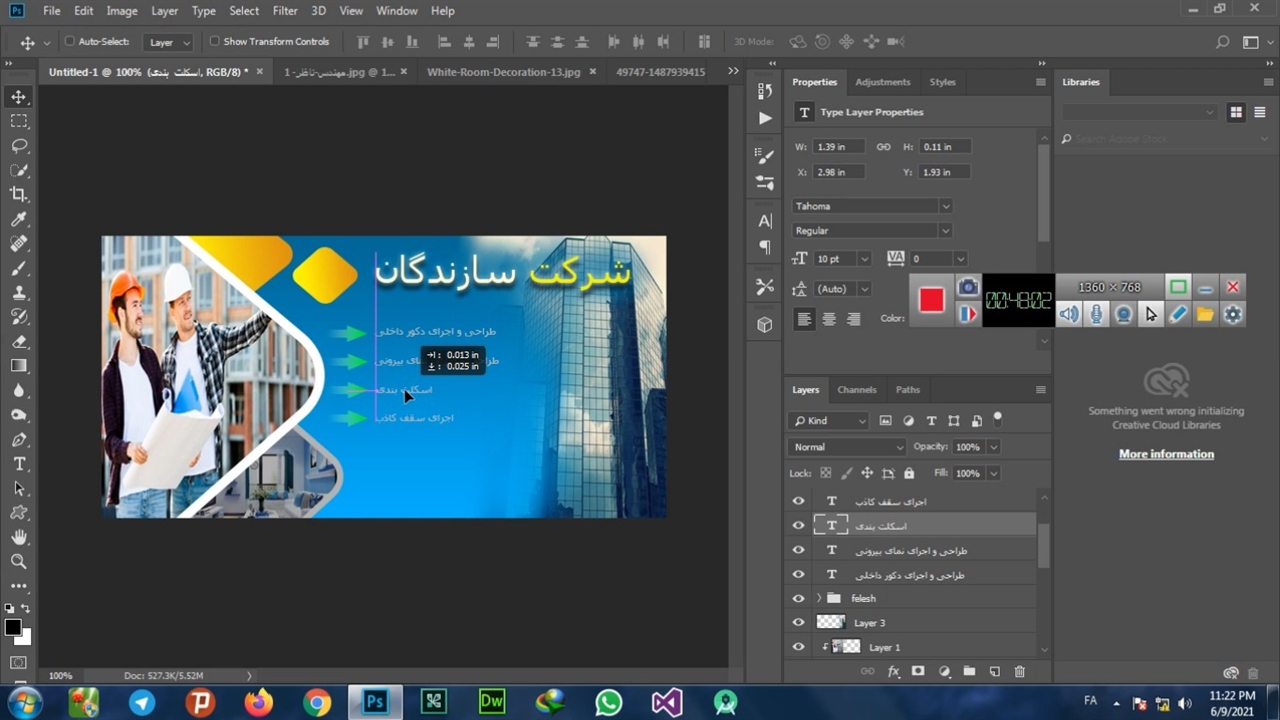Hide the felesh group layer

798,599
